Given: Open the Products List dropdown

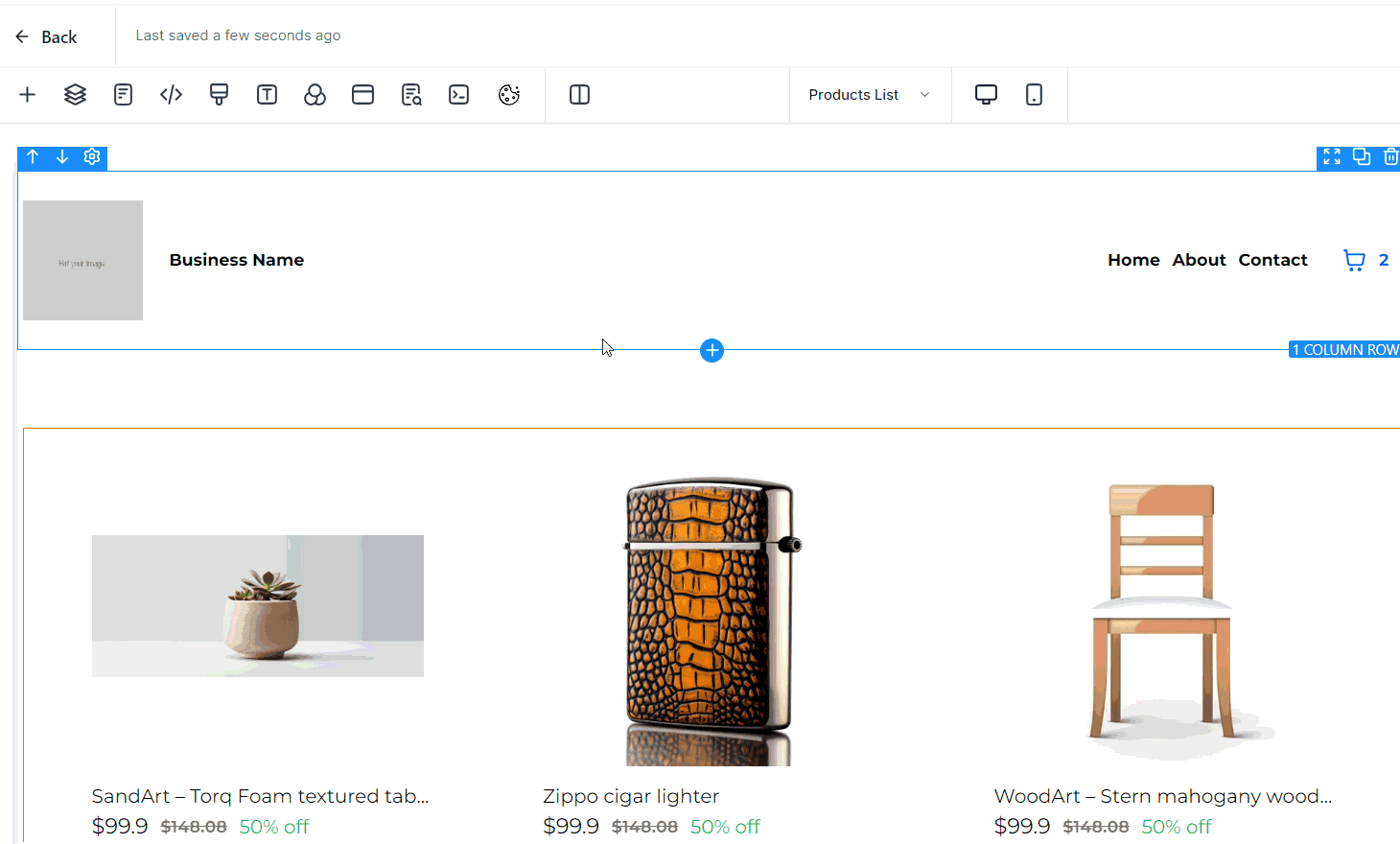Looking at the screenshot, I should point(869,94).
